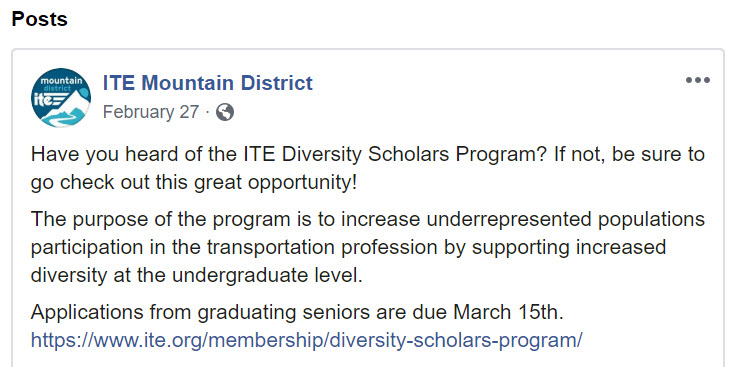Click 'mountain district' text inside round logo

tap(61, 83)
